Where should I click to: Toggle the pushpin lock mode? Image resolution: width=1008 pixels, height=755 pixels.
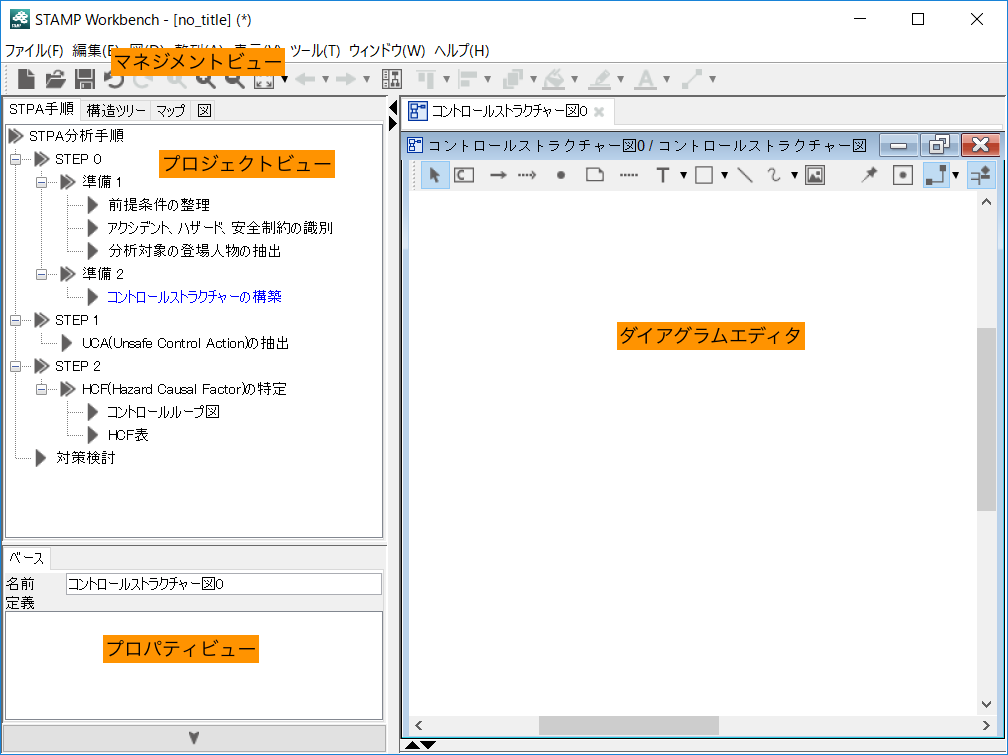pyautogui.click(x=868, y=175)
